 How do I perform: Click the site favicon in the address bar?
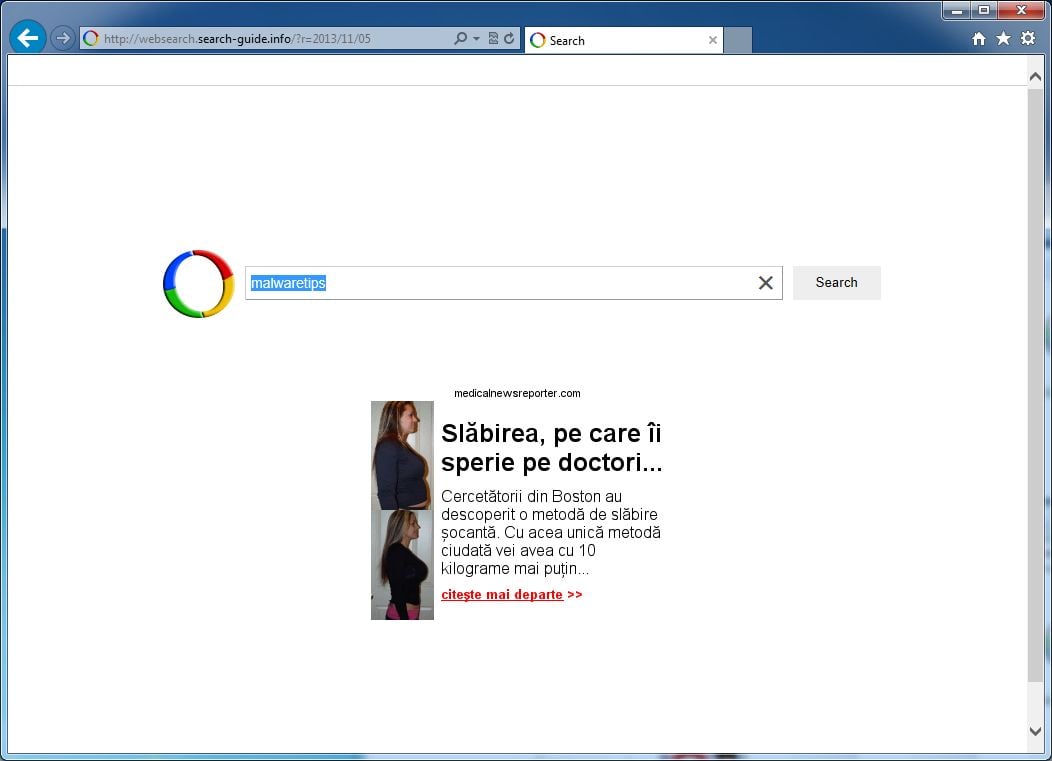pos(91,39)
